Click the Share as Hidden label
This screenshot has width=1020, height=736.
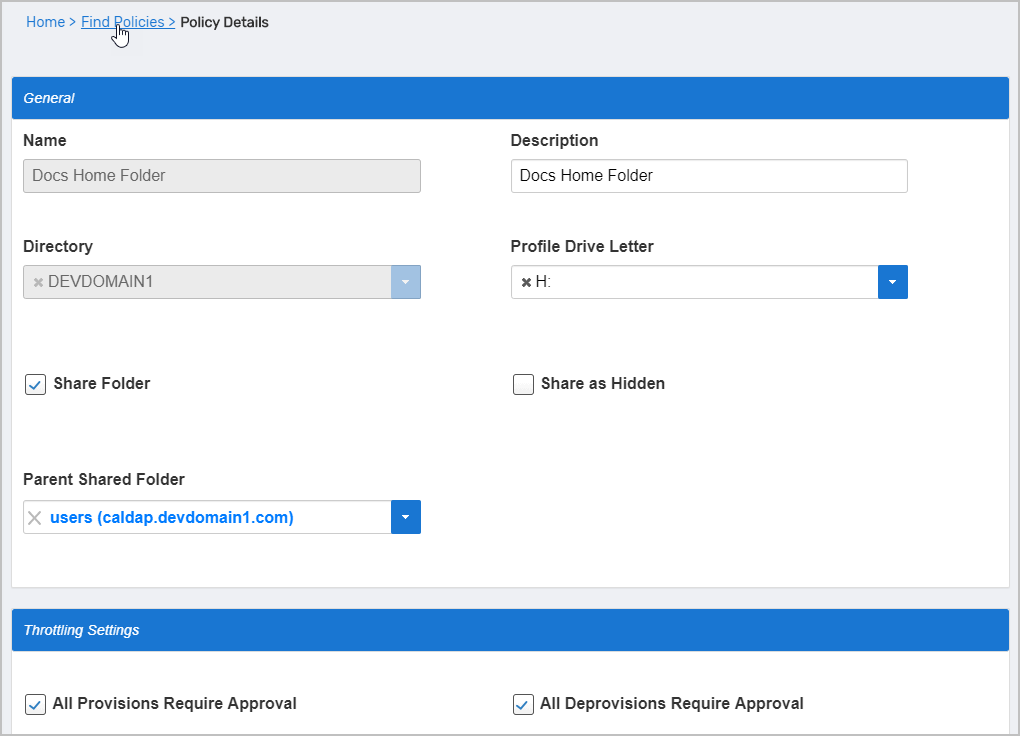point(602,384)
